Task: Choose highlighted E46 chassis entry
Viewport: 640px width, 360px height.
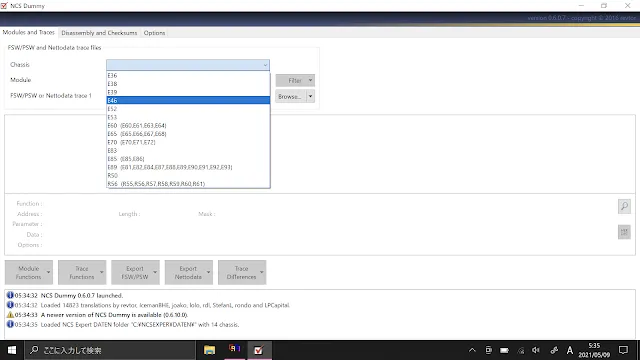Action: tap(188, 100)
